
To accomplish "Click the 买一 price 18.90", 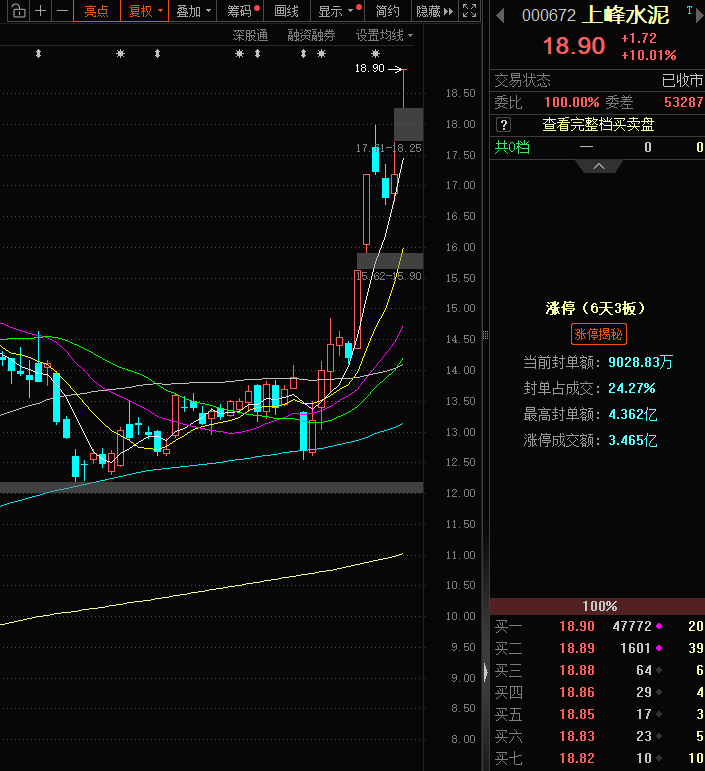I will click(577, 626).
